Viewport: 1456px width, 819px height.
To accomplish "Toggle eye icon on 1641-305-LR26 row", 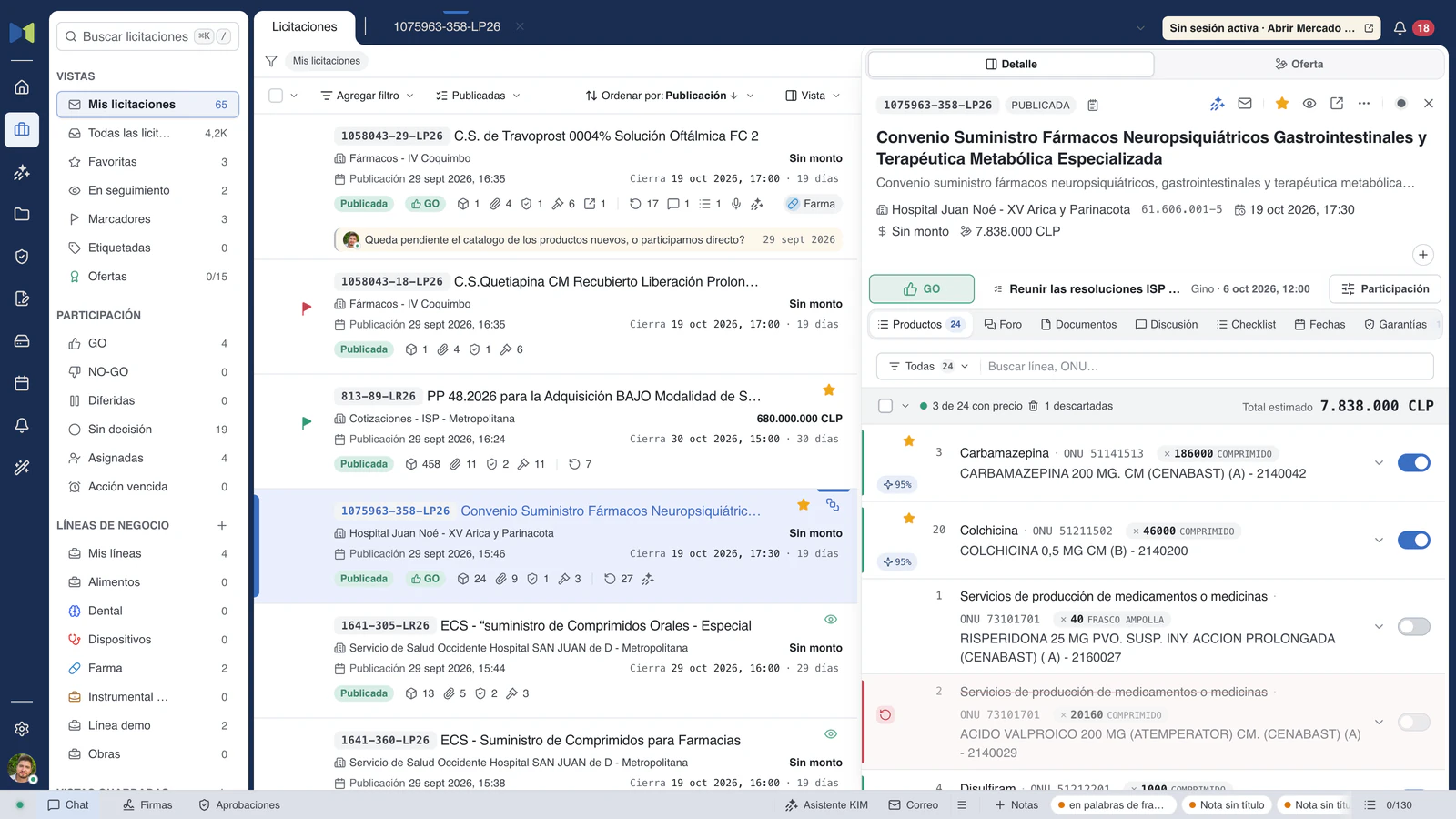I will [831, 619].
